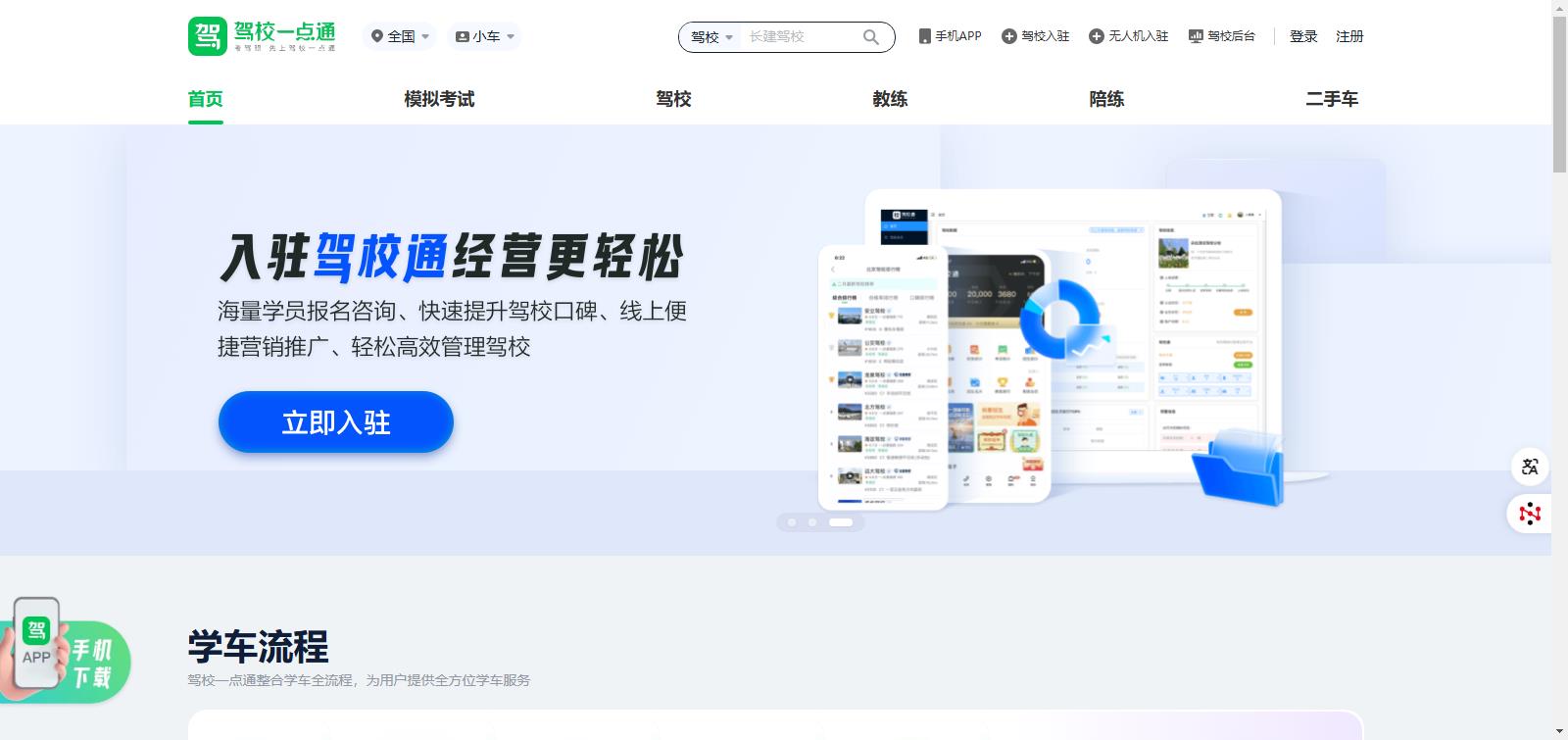Image resolution: width=1568 pixels, height=740 pixels.
Task: Open 驾校后台 link
Action: tap(1221, 36)
